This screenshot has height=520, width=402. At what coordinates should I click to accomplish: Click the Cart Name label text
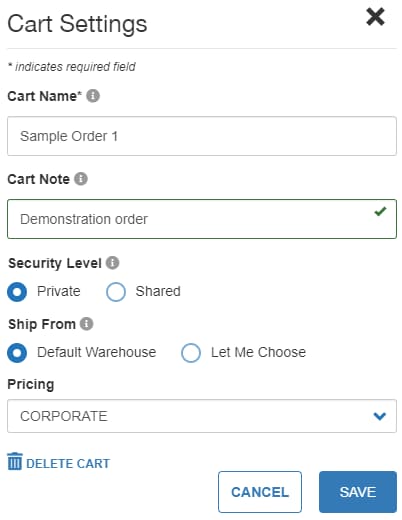coord(44,96)
